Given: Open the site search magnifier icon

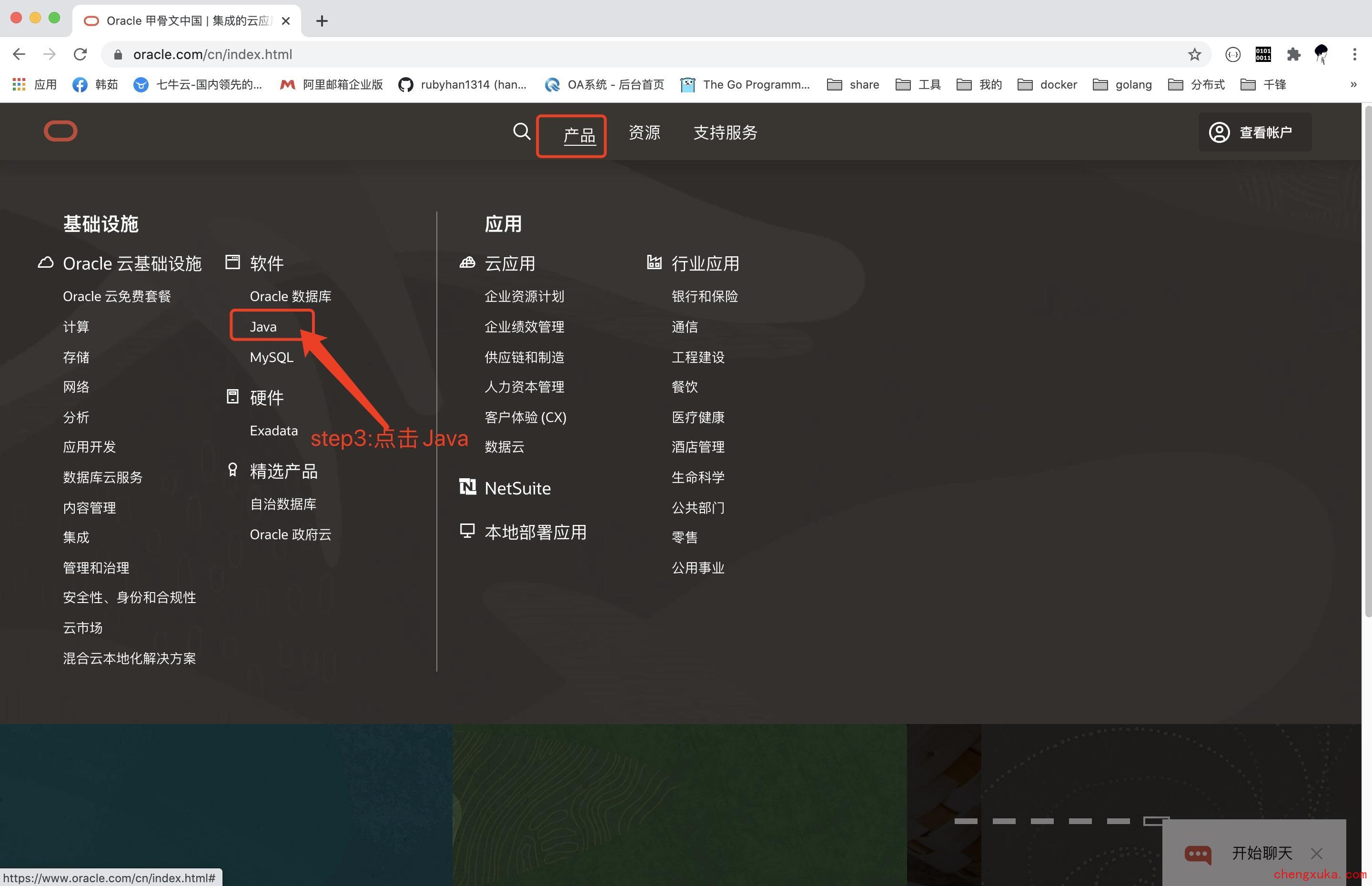Looking at the screenshot, I should point(521,132).
